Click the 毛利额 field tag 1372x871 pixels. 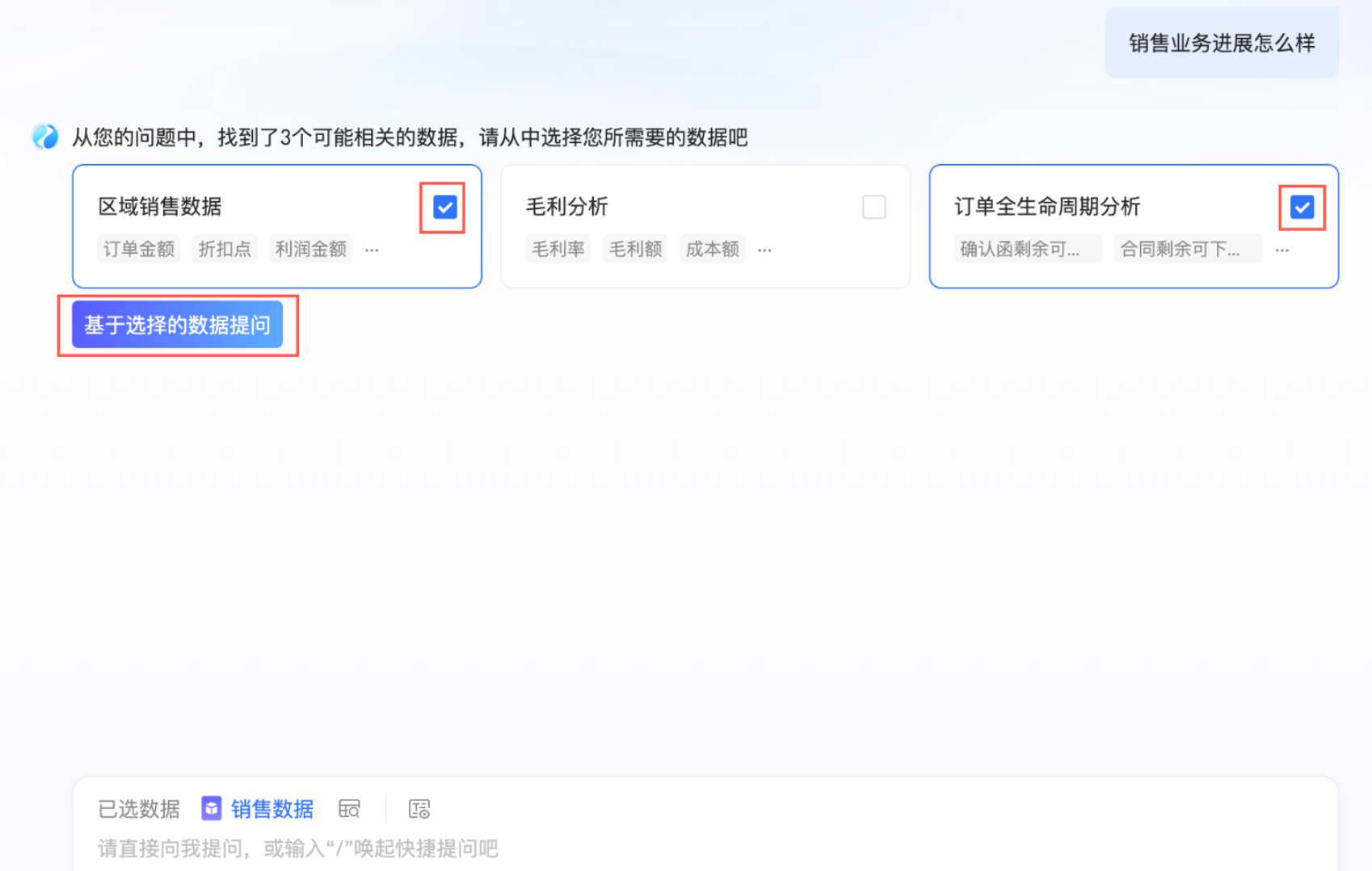click(x=636, y=249)
